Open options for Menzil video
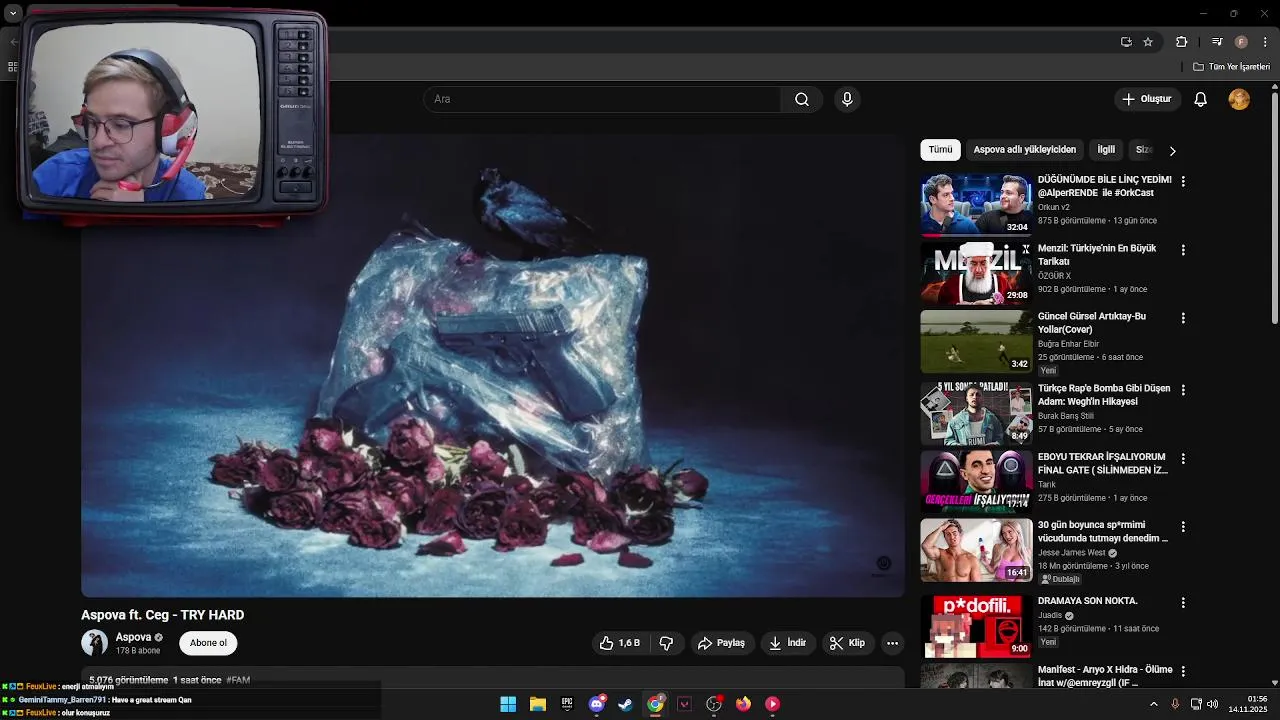 [x=1183, y=250]
